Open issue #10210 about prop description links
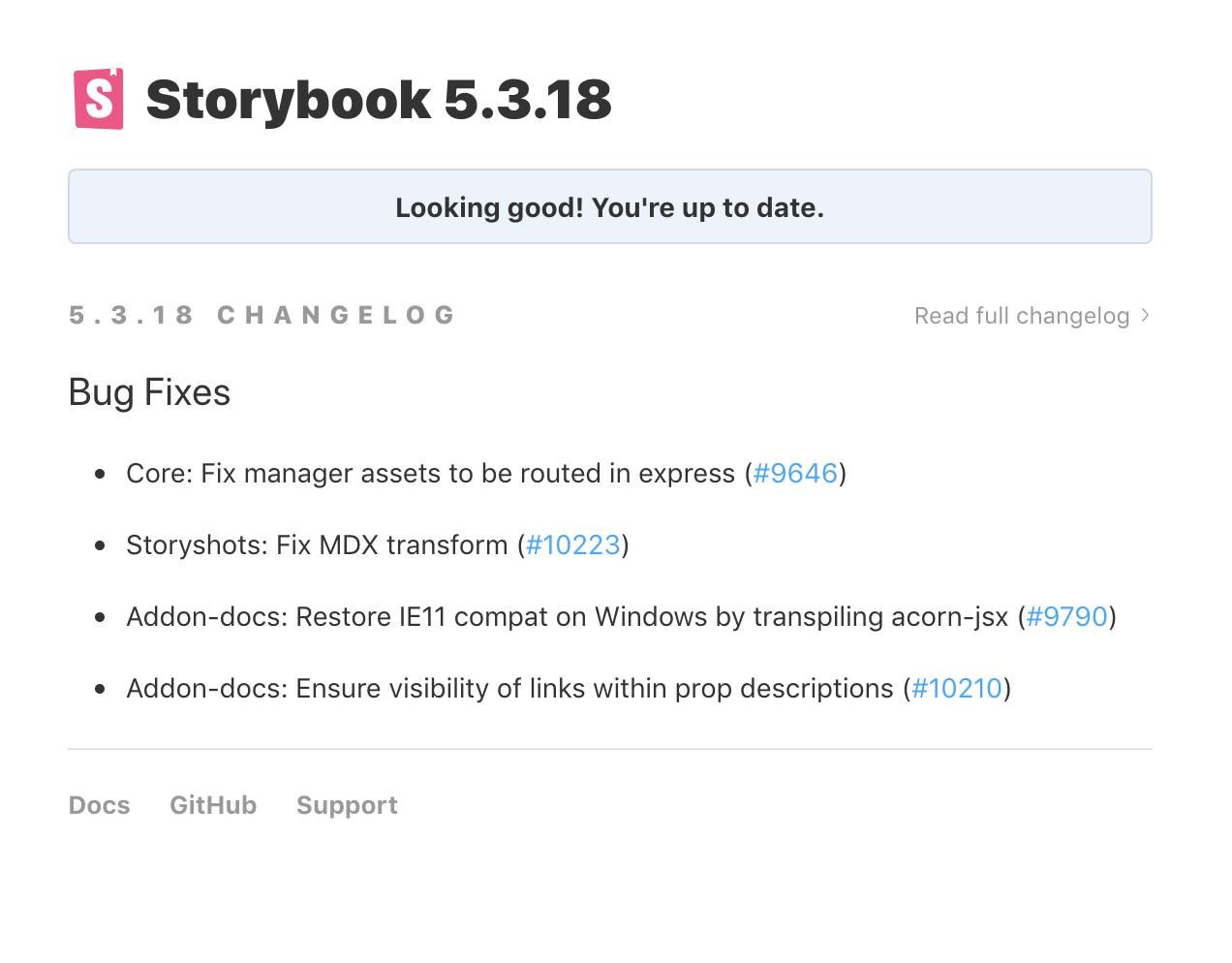The height and width of the screenshot is (963, 1232). point(957,688)
